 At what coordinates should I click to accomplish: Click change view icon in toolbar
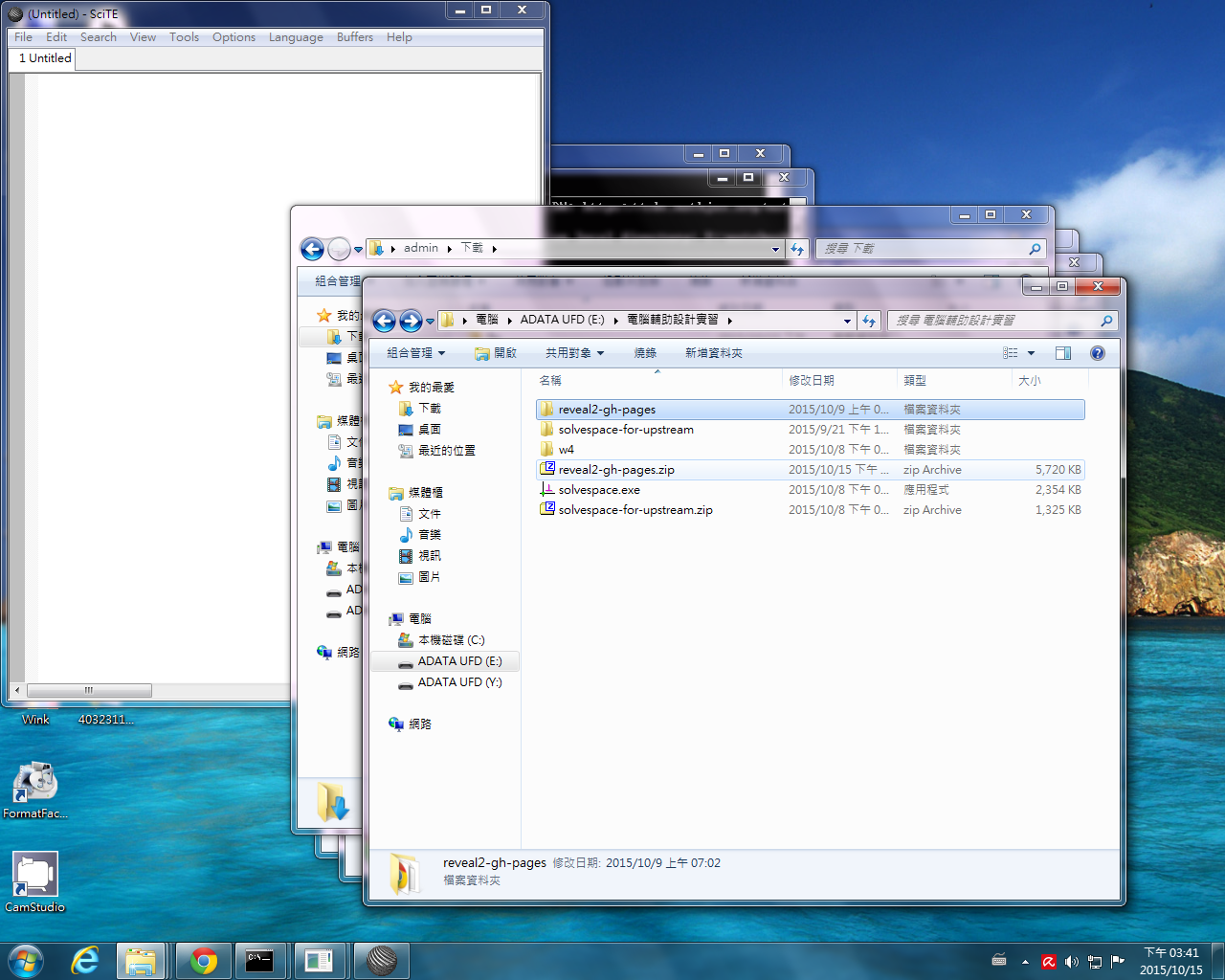point(1011,353)
